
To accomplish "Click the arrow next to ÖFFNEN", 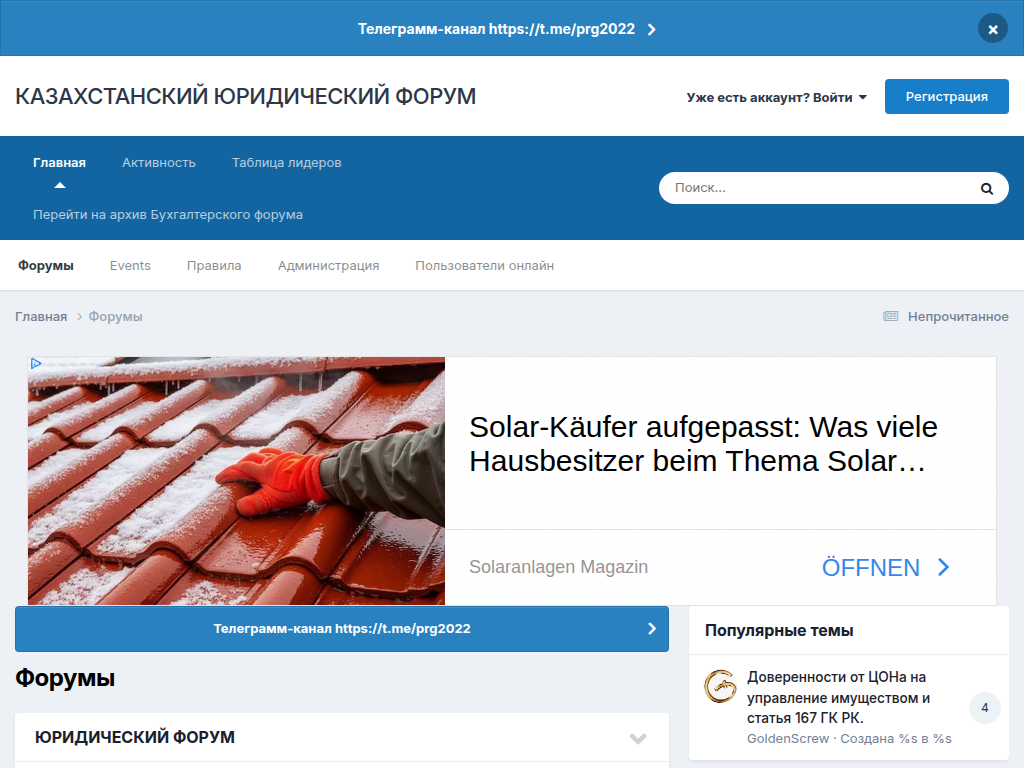I will pos(943,568).
